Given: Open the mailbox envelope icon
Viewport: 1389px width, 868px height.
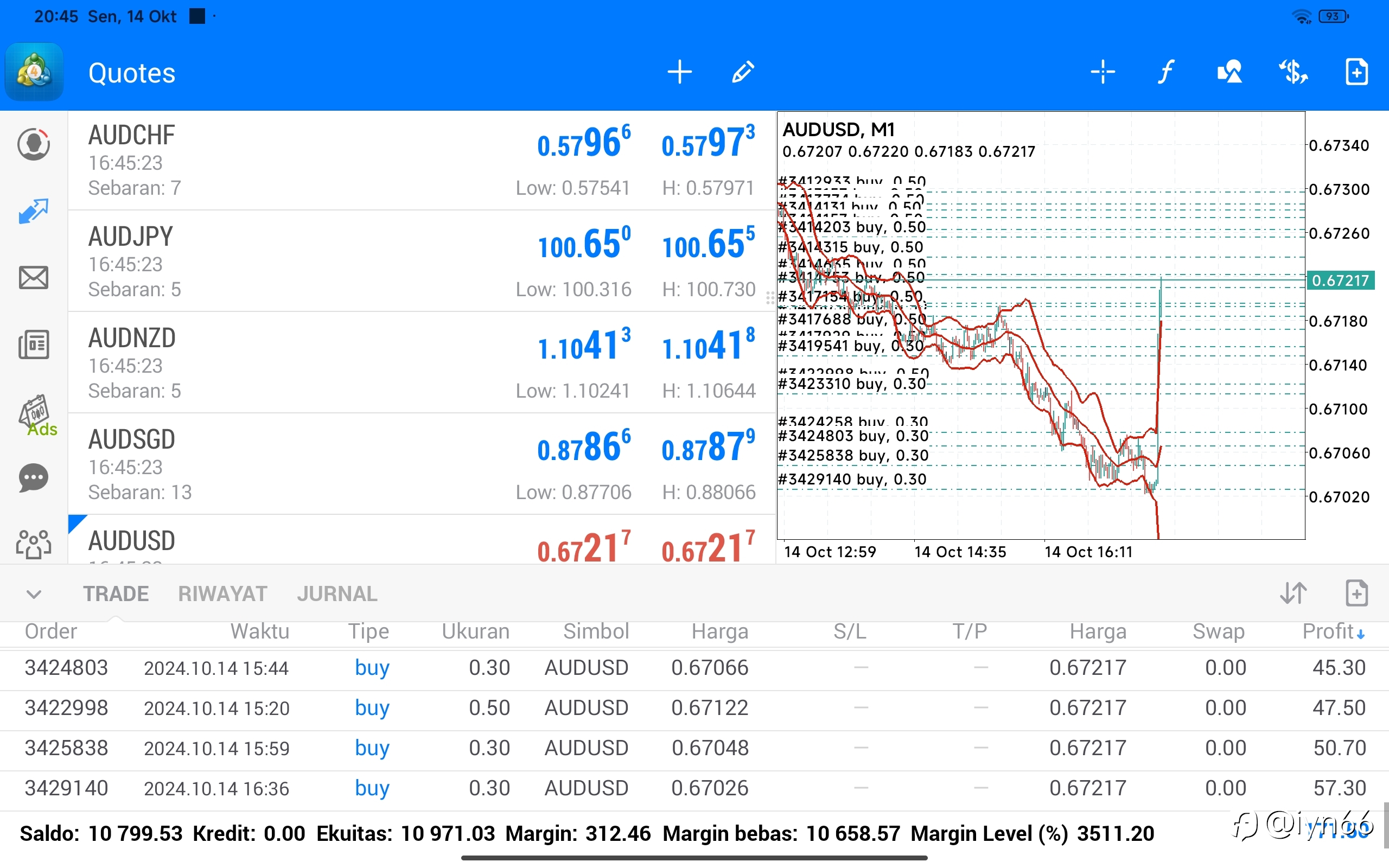Looking at the screenshot, I should tap(33, 278).
